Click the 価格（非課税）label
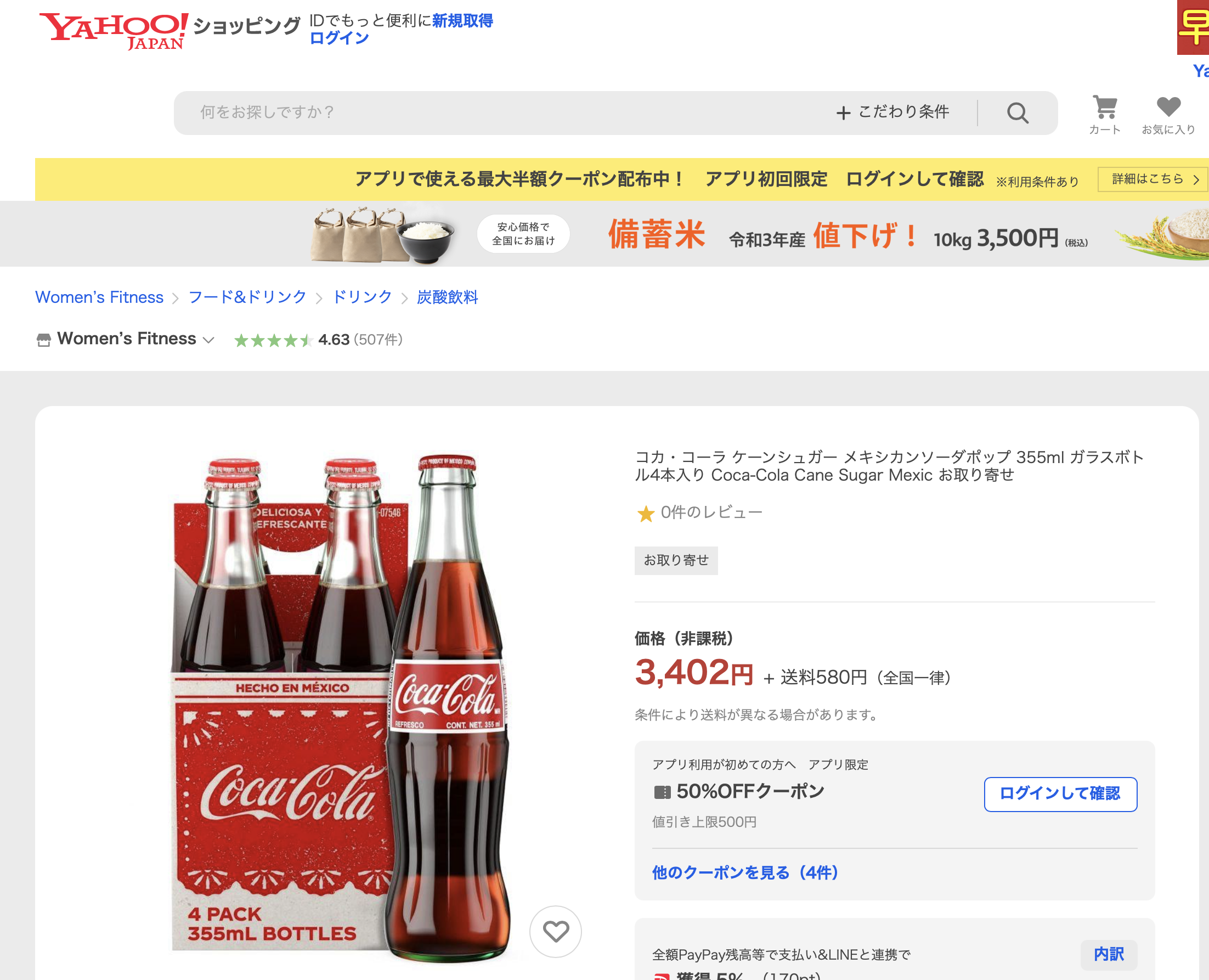The width and height of the screenshot is (1209, 980). 683,639
